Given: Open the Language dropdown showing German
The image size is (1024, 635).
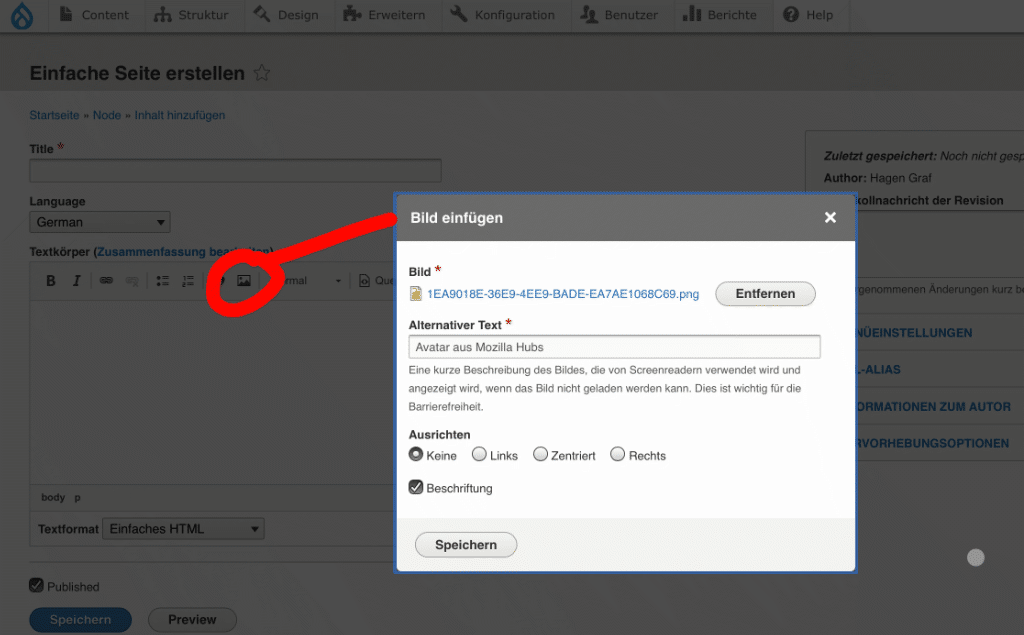Looking at the screenshot, I should [100, 222].
